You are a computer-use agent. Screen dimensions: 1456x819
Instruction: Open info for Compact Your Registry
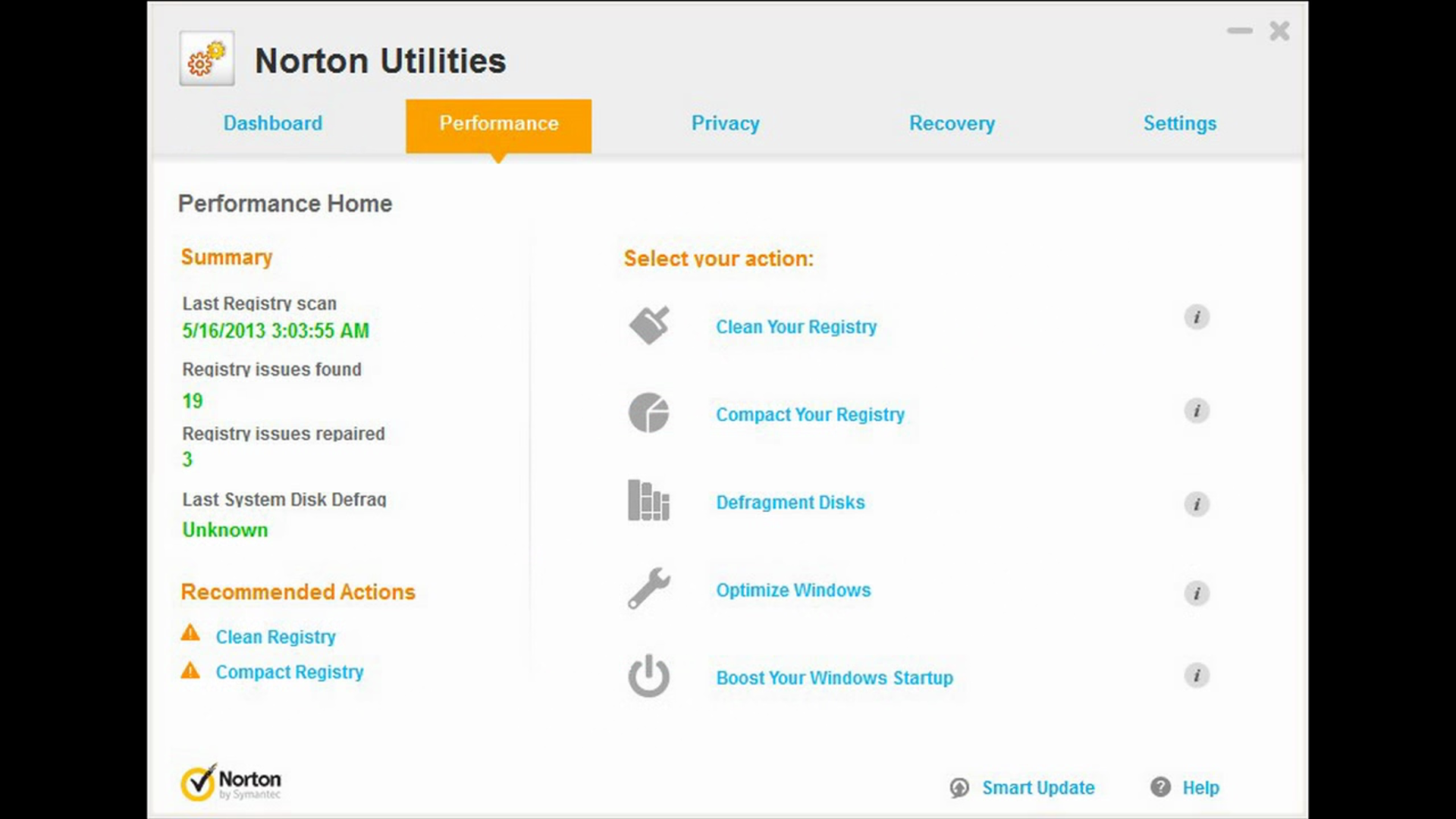coord(1198,412)
